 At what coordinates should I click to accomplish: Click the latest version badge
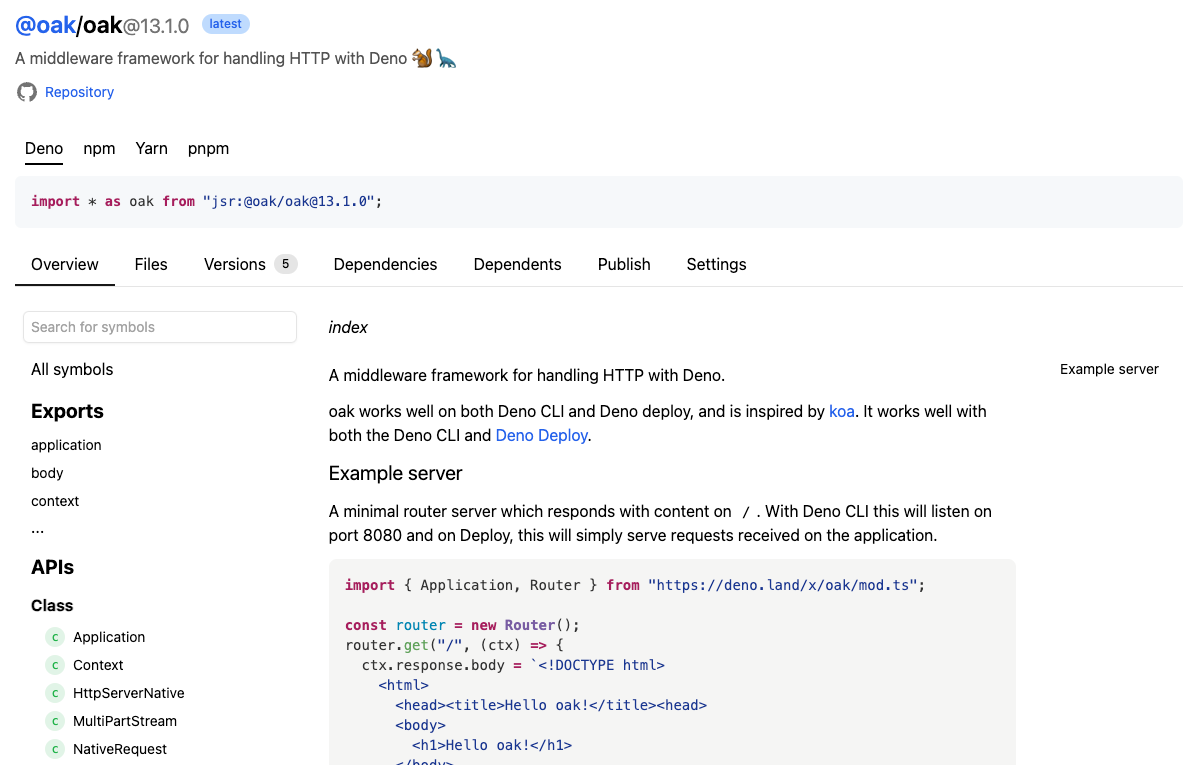point(226,24)
